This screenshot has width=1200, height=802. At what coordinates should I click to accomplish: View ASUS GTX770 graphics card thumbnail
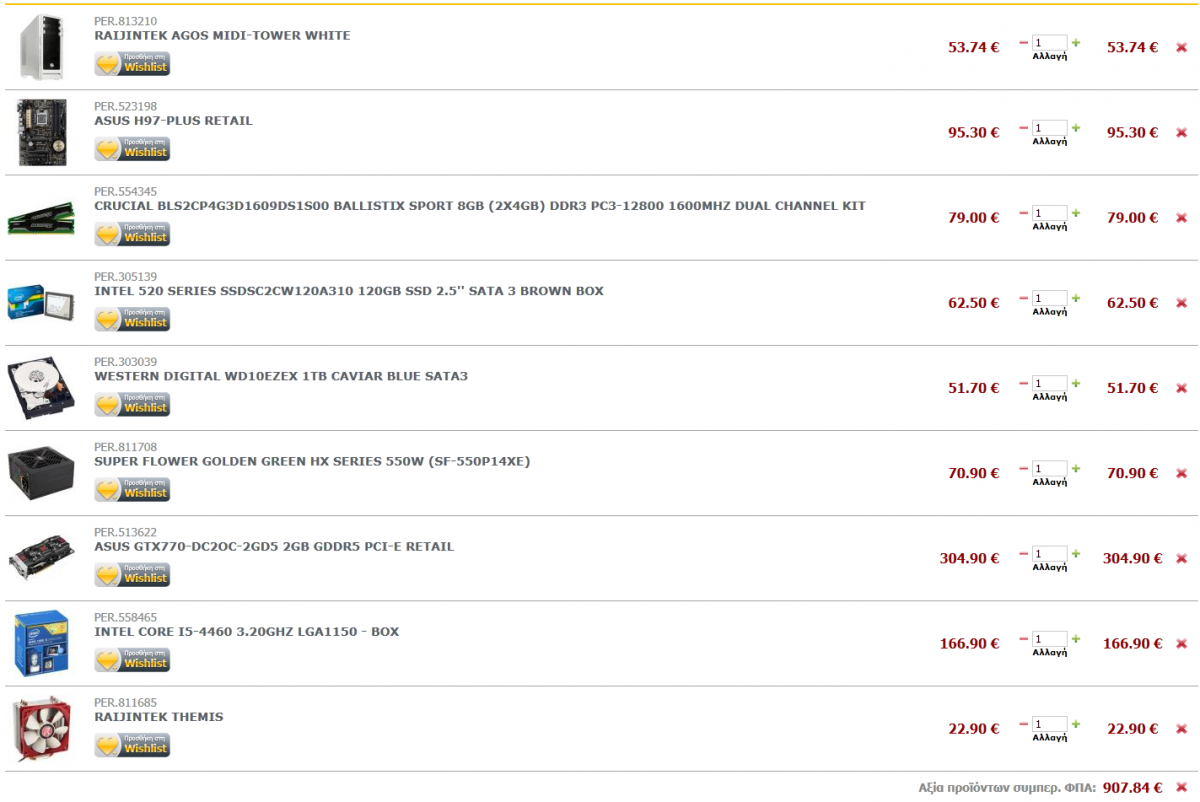41,558
